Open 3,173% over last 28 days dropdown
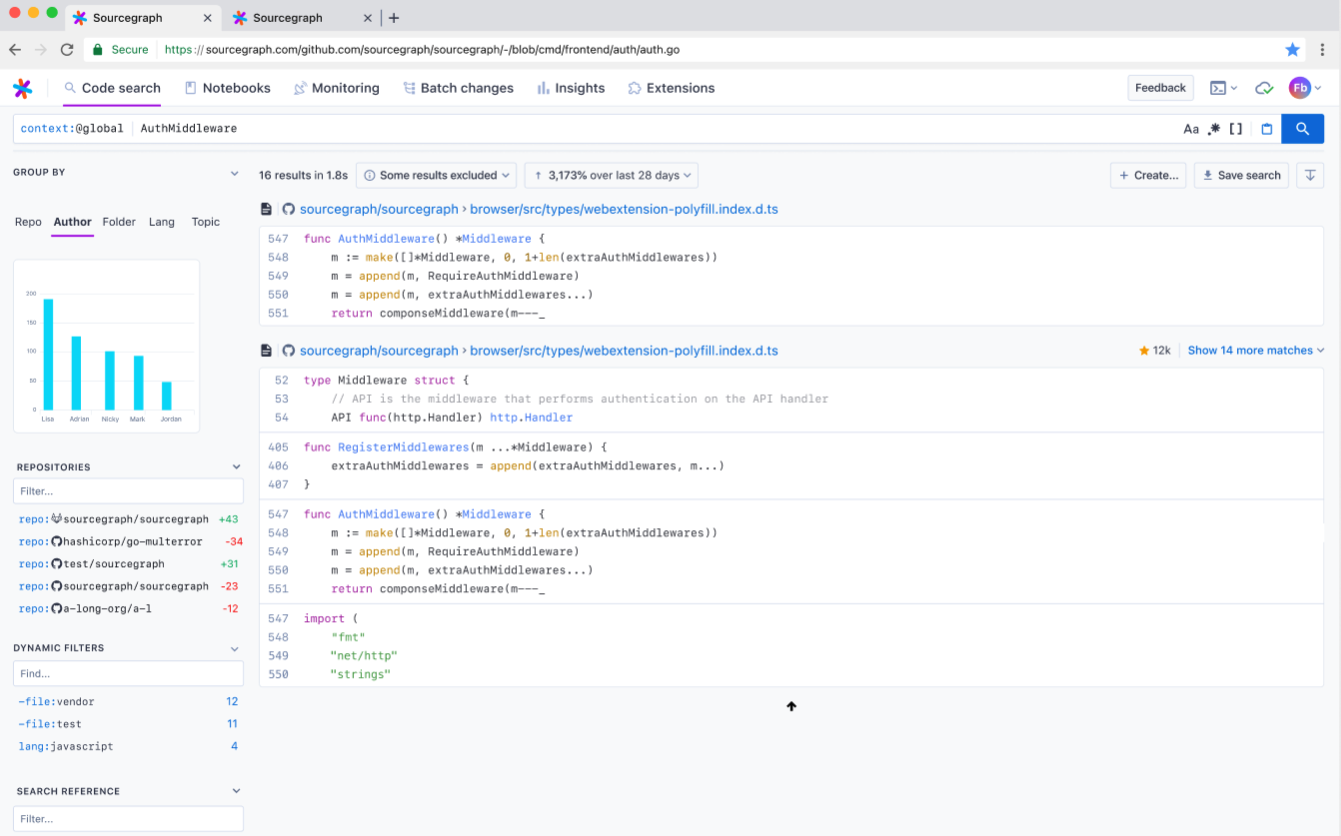This screenshot has width=1341, height=836. tap(611, 175)
